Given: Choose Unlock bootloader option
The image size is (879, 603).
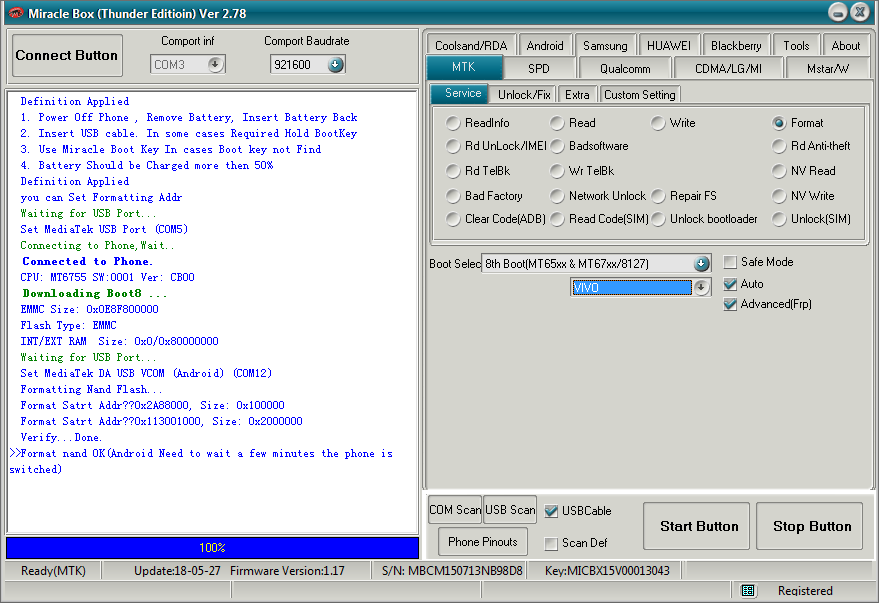Looking at the screenshot, I should [658, 219].
